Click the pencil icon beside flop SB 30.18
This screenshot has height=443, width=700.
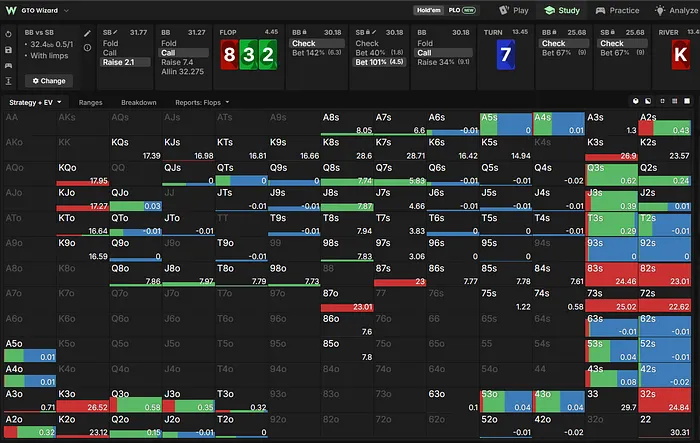click(374, 32)
